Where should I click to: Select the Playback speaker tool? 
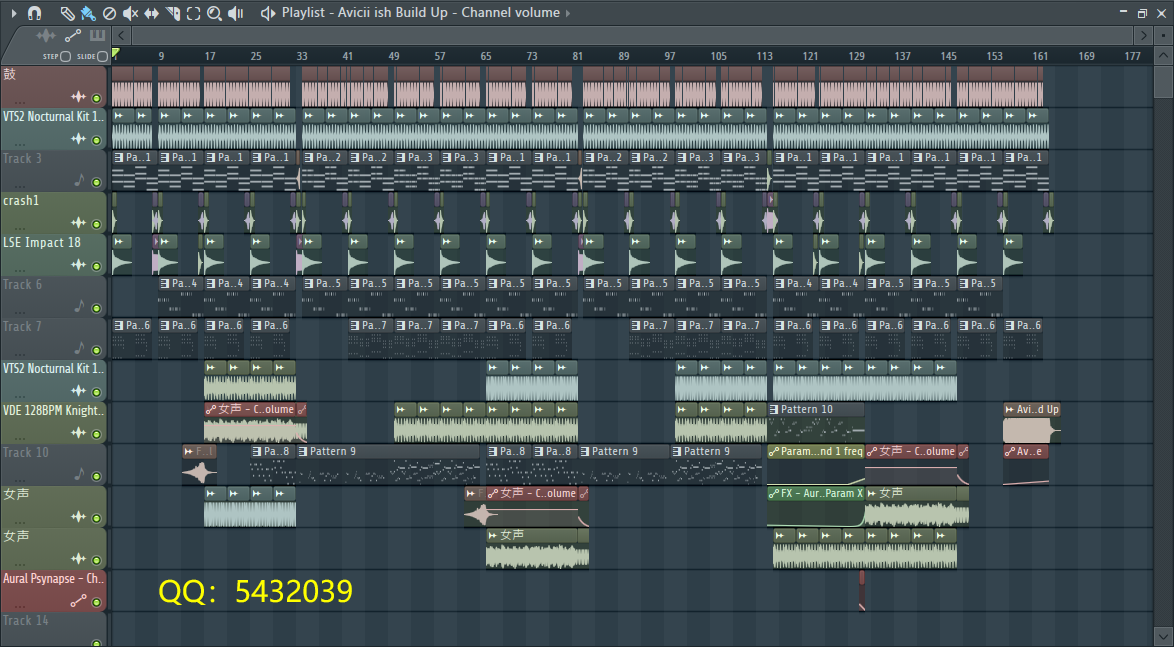[x=236, y=13]
